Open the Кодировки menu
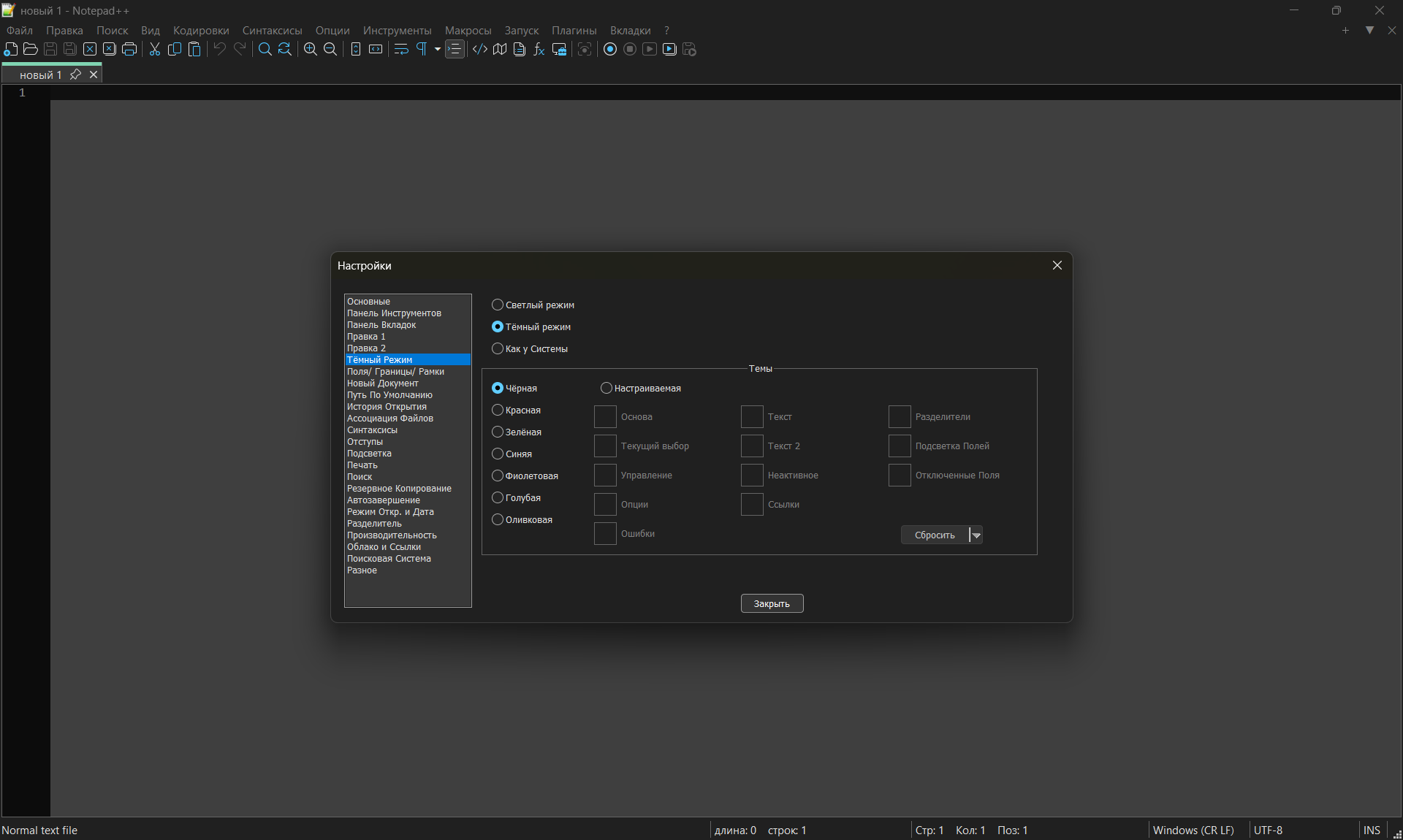This screenshot has height=840, width=1403. click(x=201, y=30)
